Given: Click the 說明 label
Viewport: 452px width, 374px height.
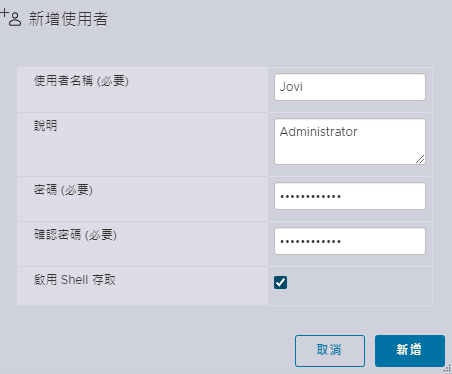Looking at the screenshot, I should [x=45, y=126].
